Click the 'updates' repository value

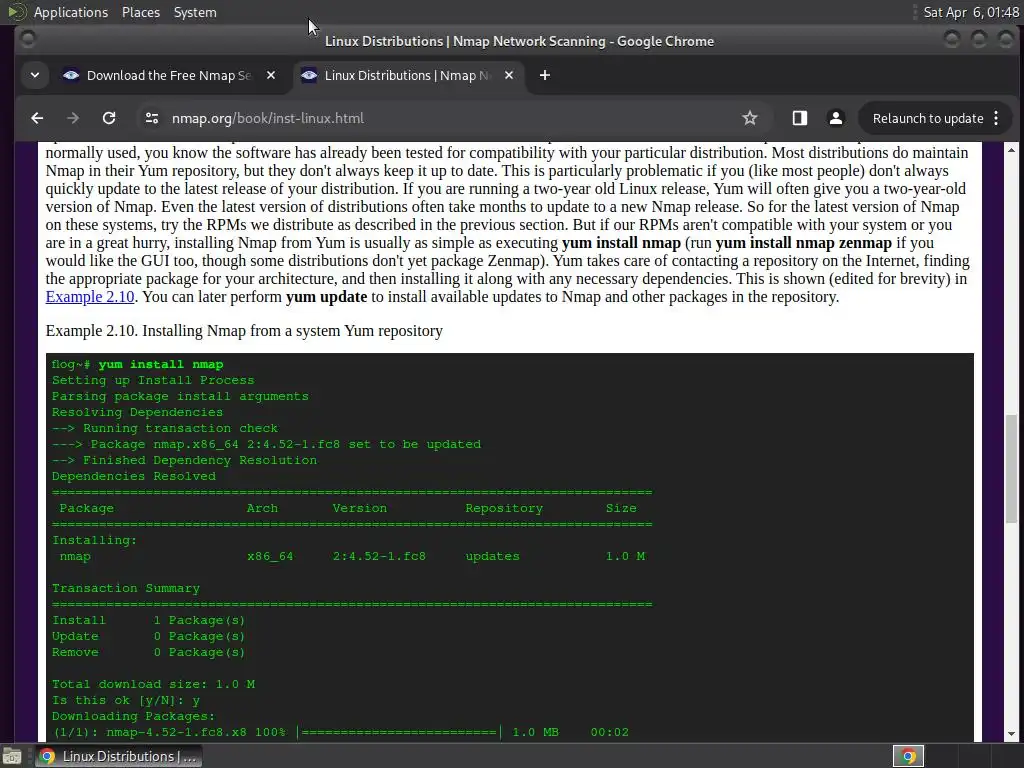[492, 556]
